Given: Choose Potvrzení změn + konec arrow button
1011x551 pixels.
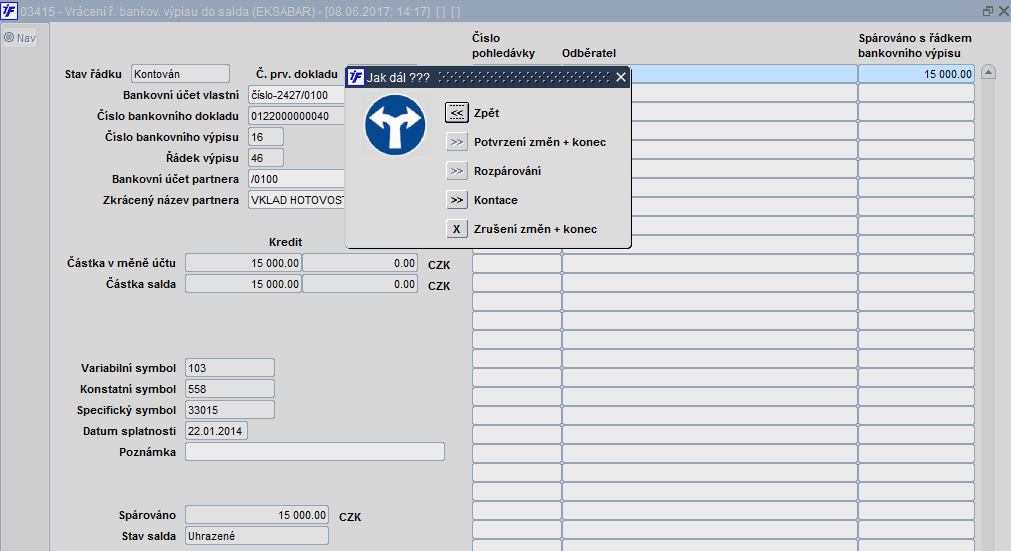Looking at the screenshot, I should 456,142.
